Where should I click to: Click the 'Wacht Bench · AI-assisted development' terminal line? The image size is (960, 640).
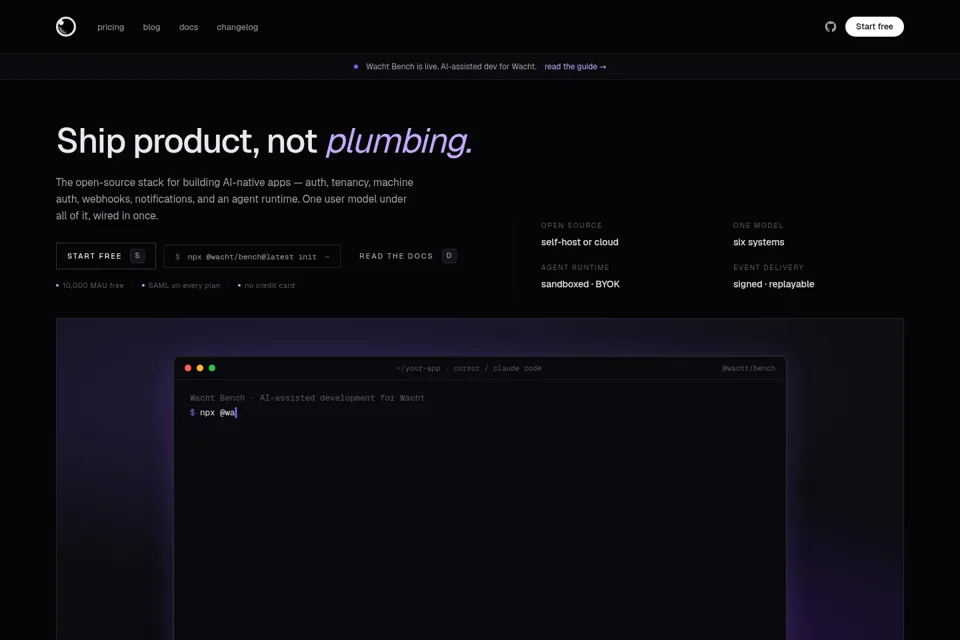(x=307, y=398)
